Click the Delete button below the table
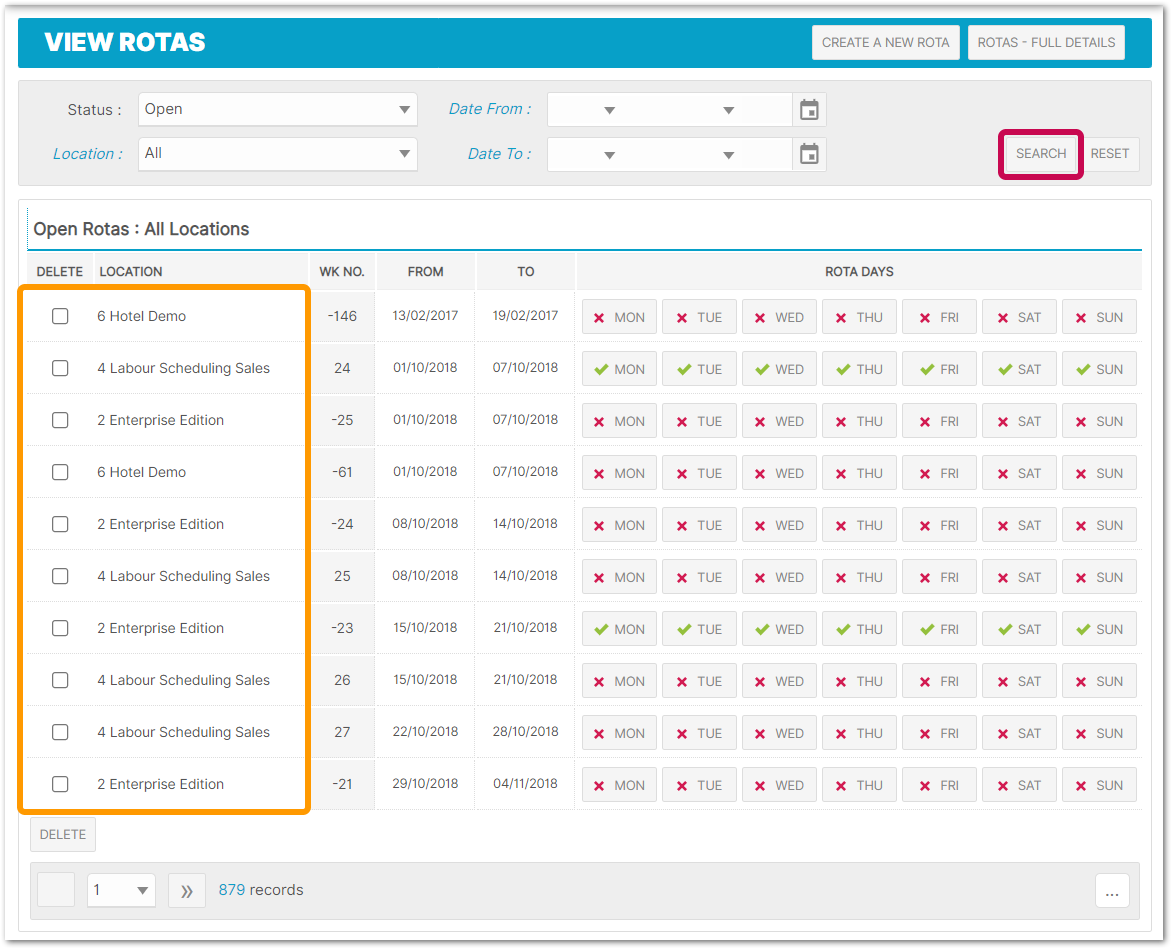1172x949 pixels. tap(63, 835)
